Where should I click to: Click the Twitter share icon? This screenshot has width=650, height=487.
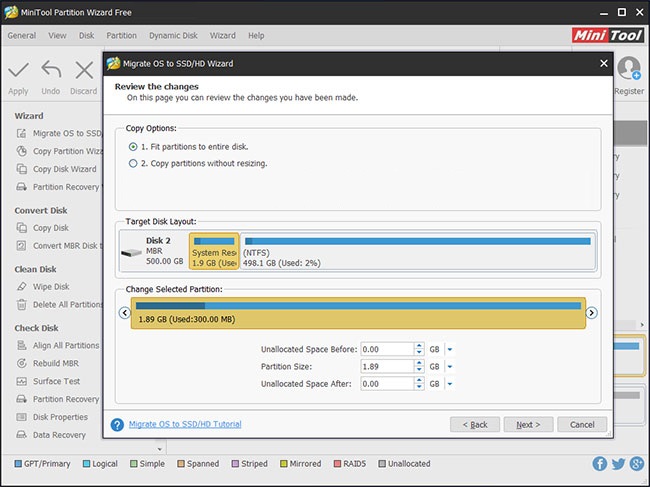[617, 464]
